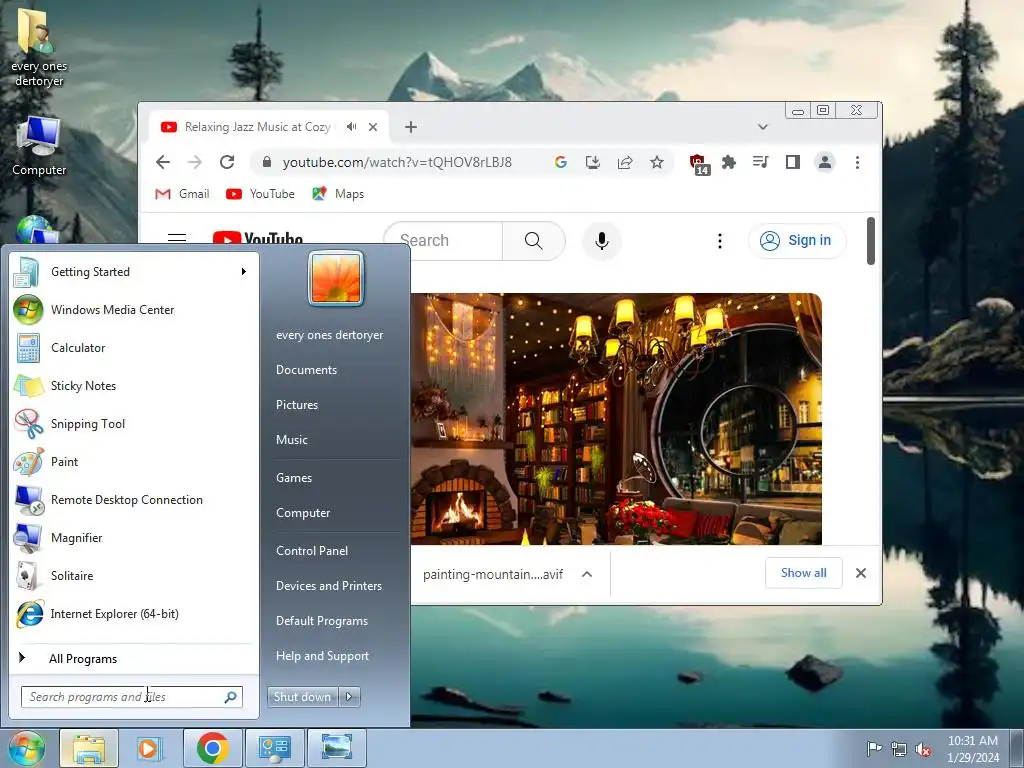Click the ad blocker extension icon
1024x768 pixels.
click(x=699, y=163)
